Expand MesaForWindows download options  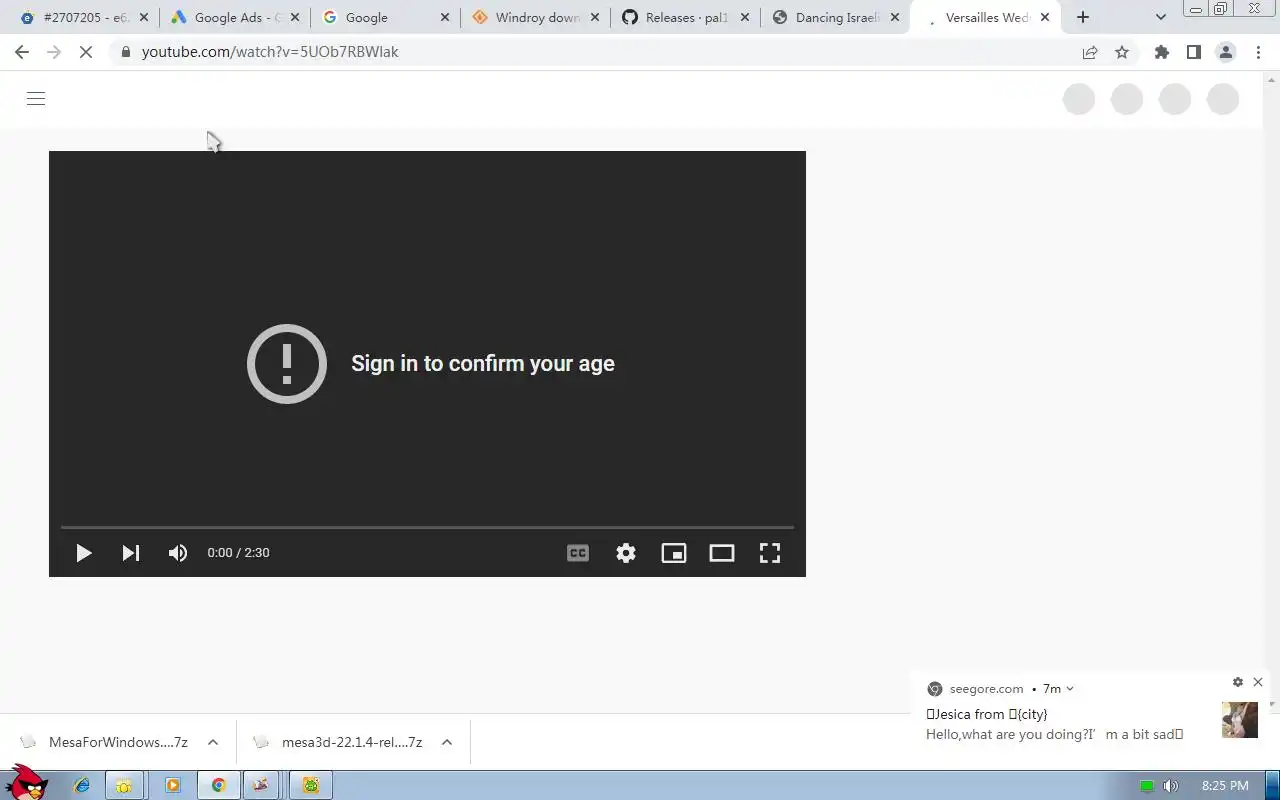[x=213, y=742]
